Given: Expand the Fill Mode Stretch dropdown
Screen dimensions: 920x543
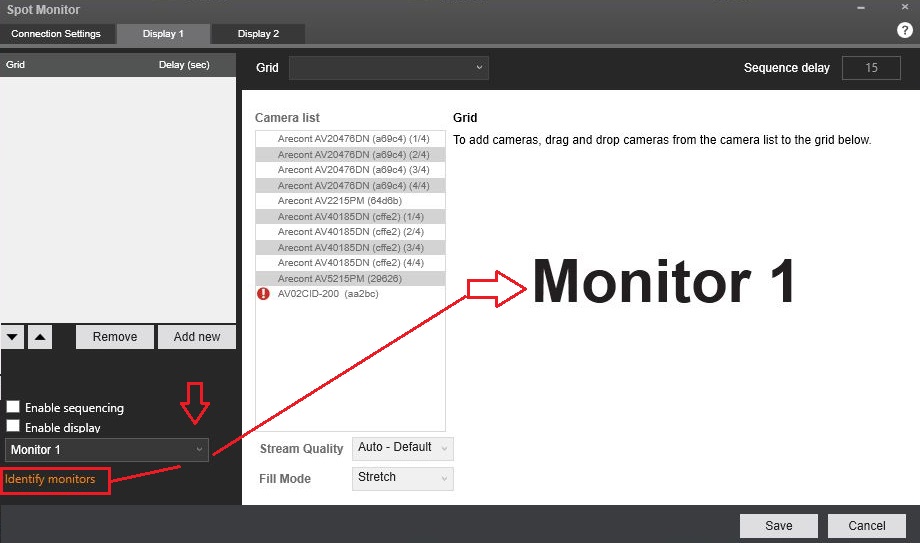Looking at the screenshot, I should pyautogui.click(x=402, y=478).
